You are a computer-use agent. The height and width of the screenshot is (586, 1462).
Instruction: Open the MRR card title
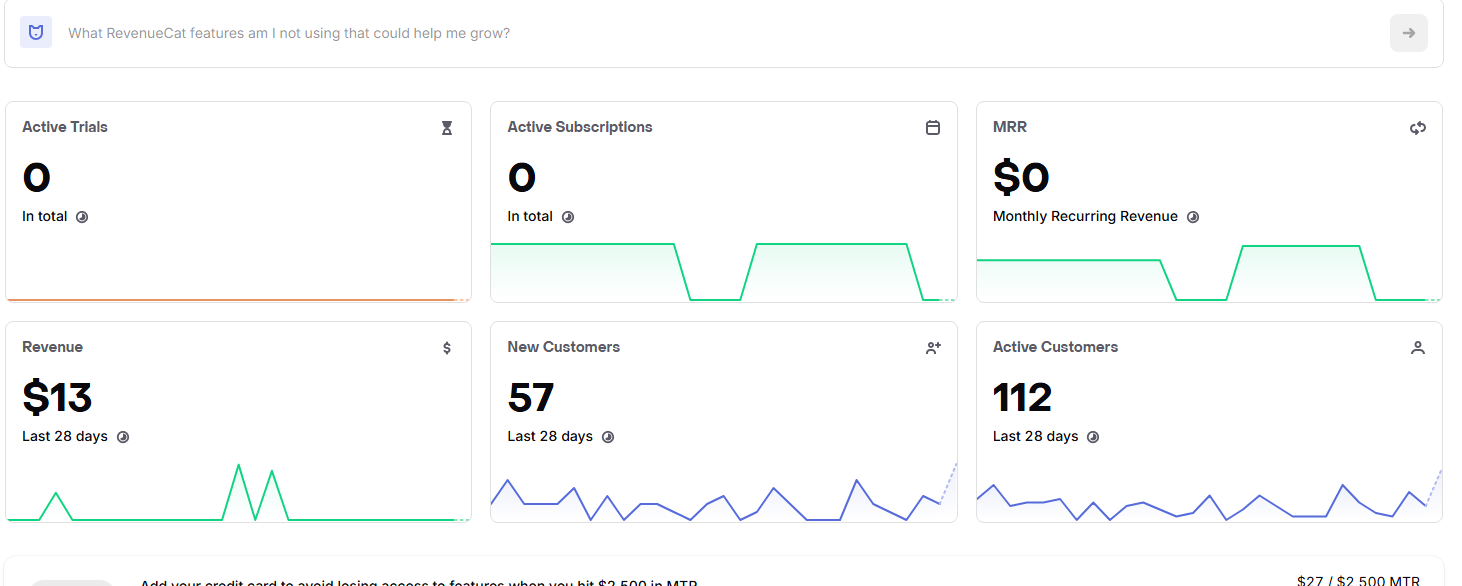coord(1010,127)
